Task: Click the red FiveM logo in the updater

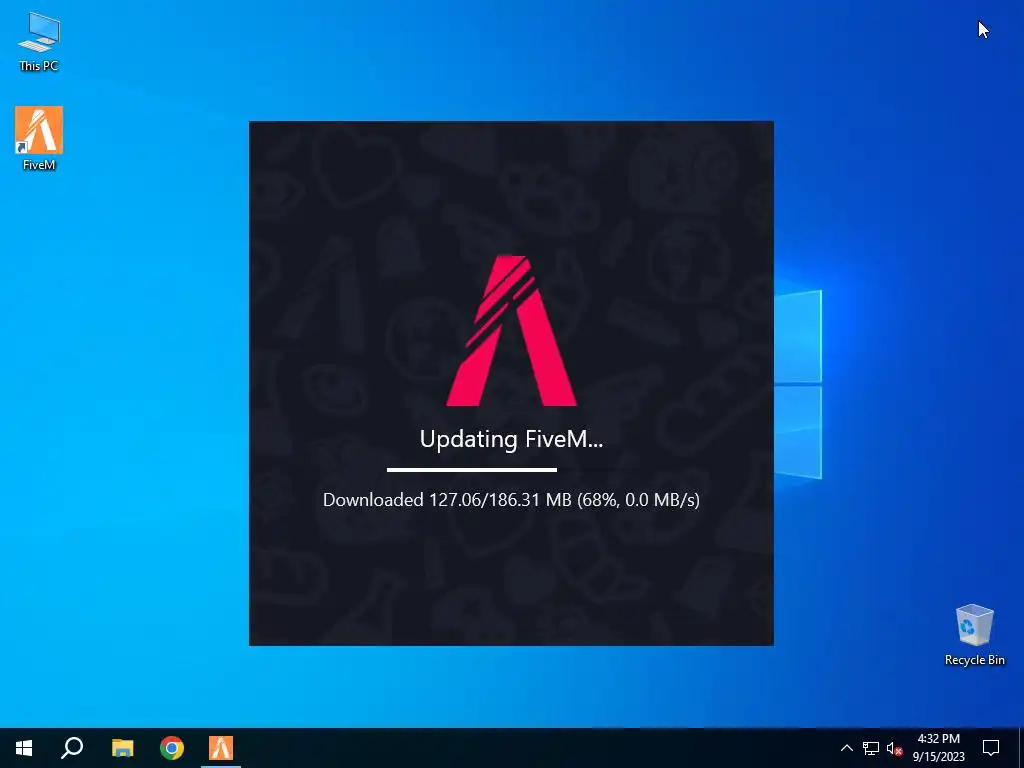Action: pyautogui.click(x=511, y=330)
